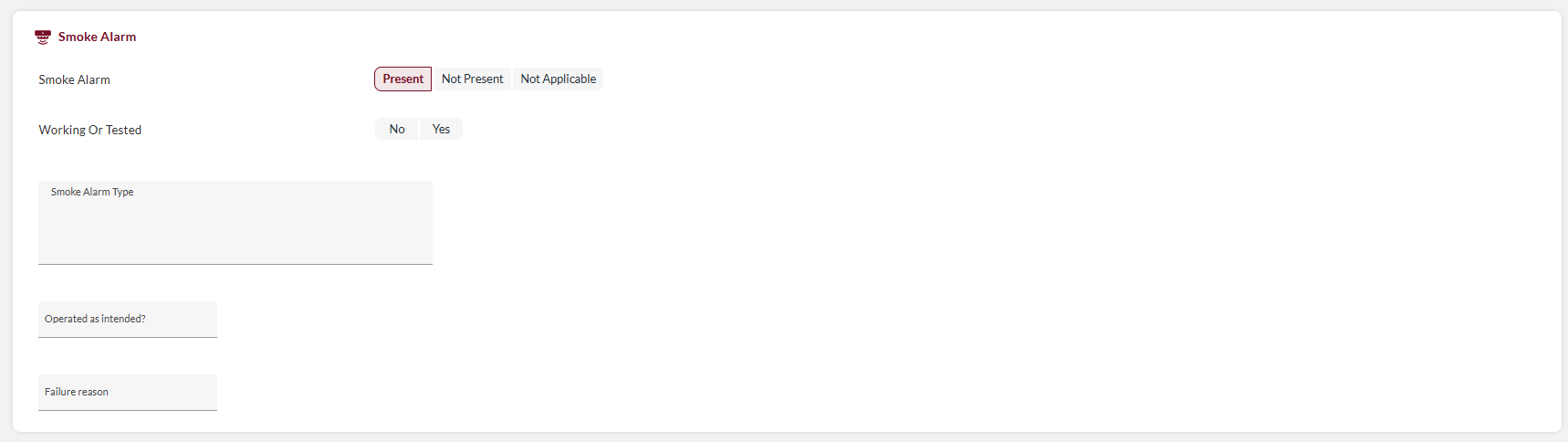This screenshot has width=1568, height=442.
Task: Click the Smoke Alarm section heading
Action: (x=97, y=37)
